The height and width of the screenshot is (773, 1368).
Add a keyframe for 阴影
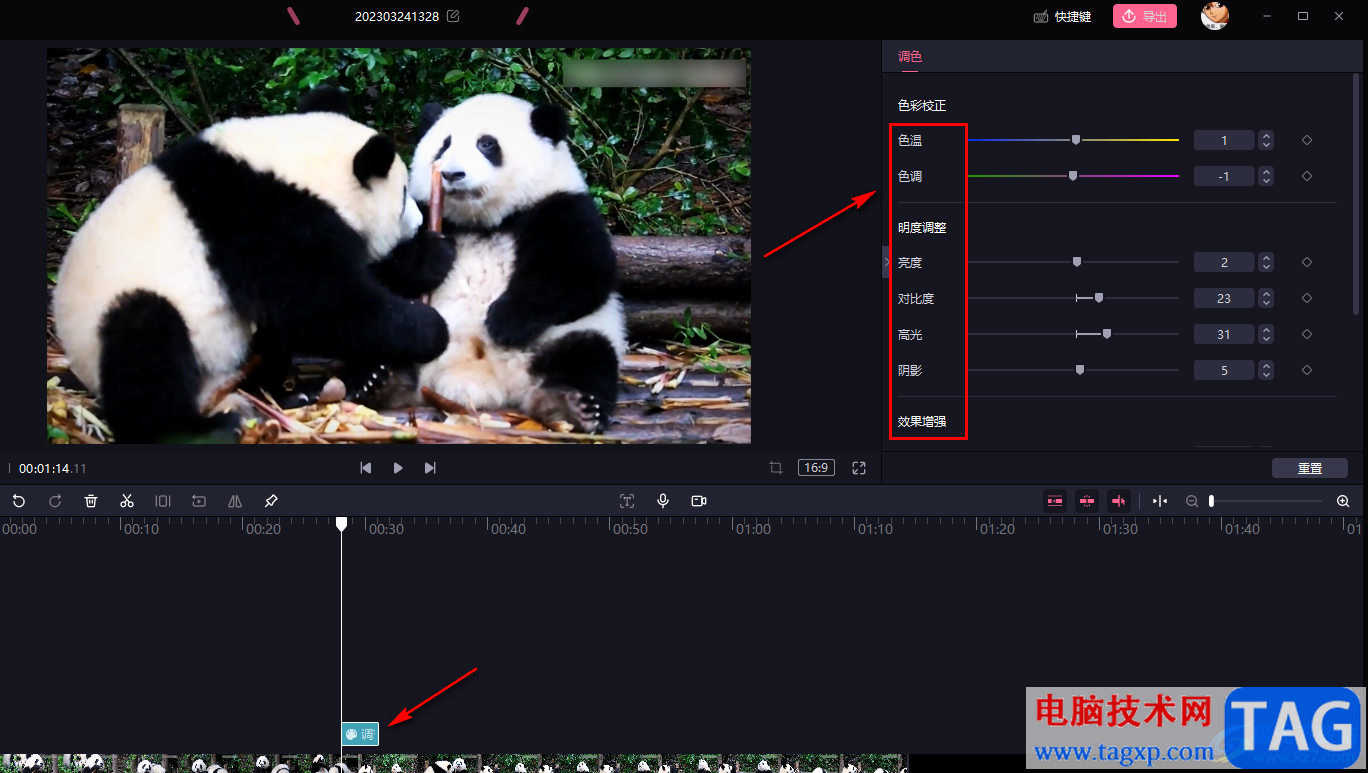(1307, 370)
